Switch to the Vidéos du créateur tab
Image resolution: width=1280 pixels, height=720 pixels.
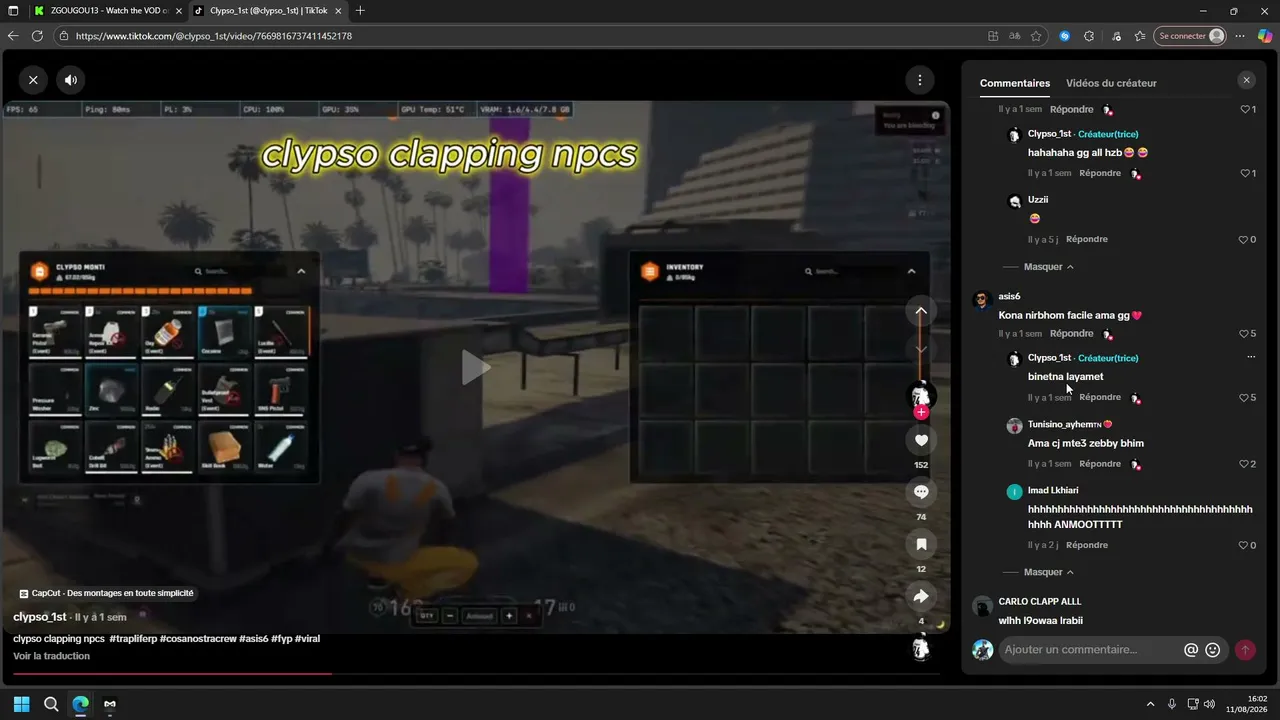[x=1111, y=83]
